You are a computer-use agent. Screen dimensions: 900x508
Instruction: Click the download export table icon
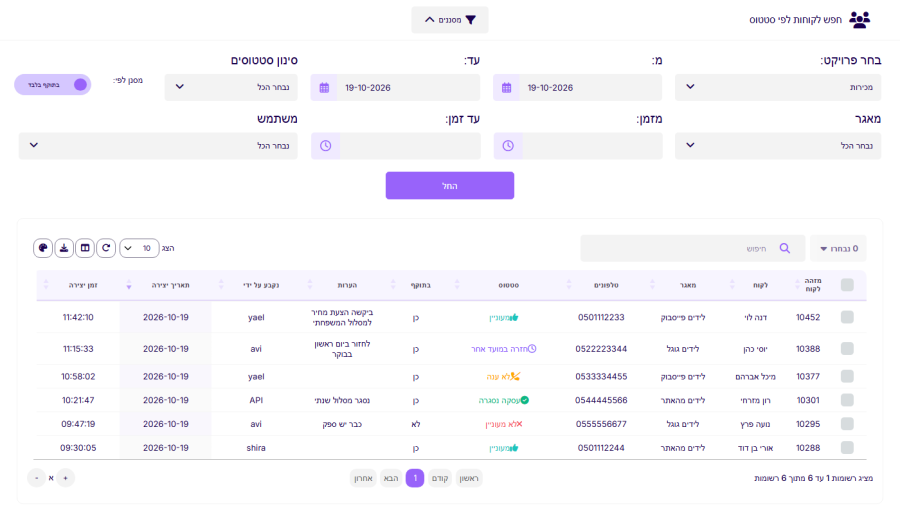click(x=64, y=248)
